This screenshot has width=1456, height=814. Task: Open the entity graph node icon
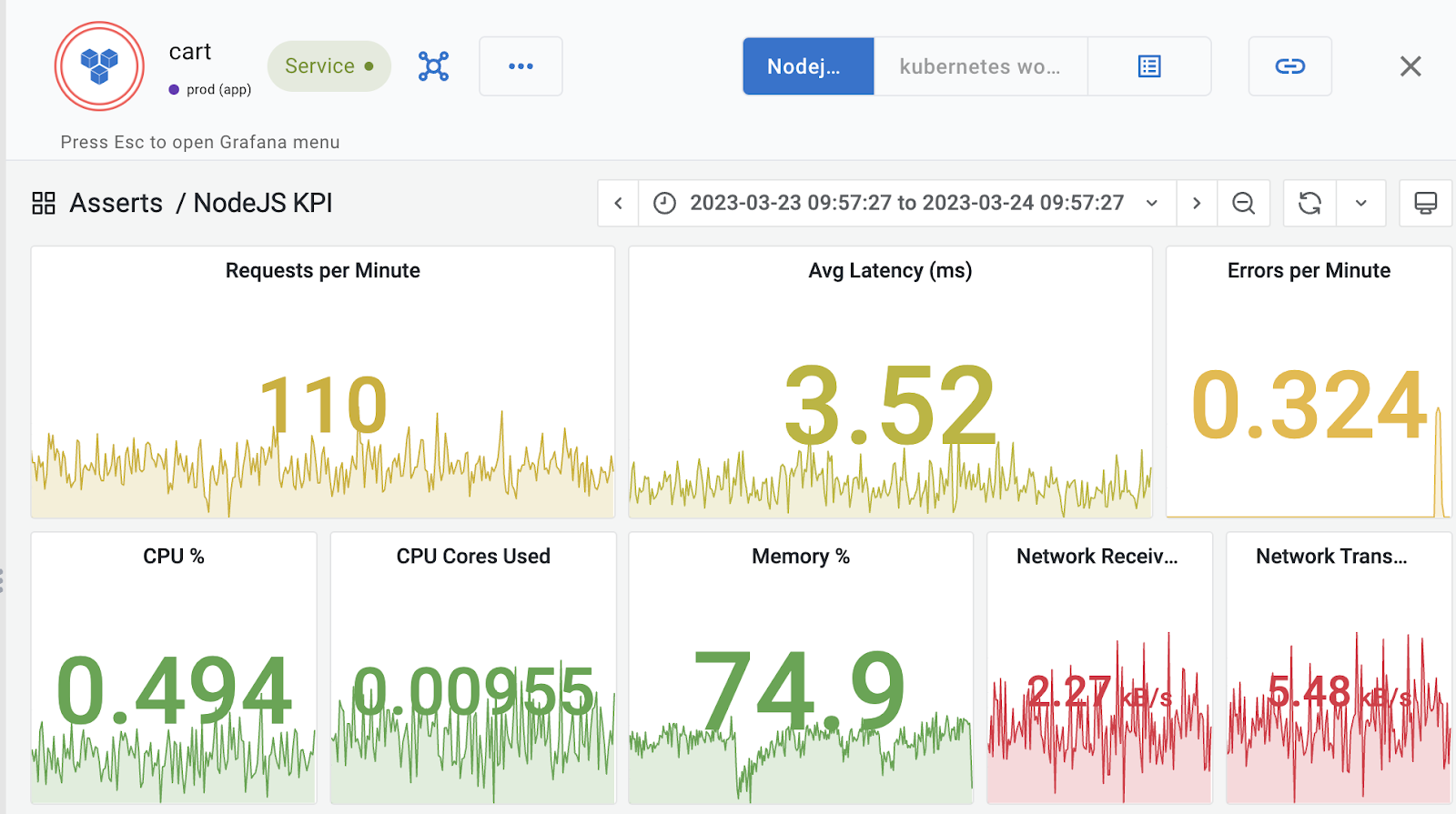pos(433,66)
